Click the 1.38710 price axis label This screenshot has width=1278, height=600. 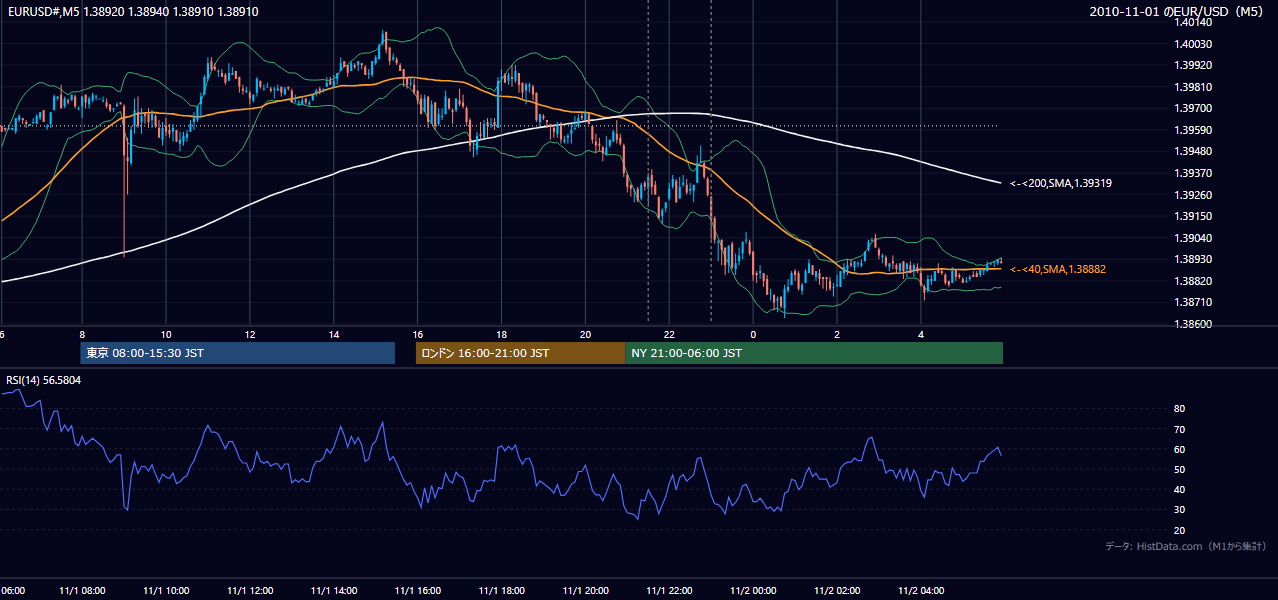point(1195,302)
